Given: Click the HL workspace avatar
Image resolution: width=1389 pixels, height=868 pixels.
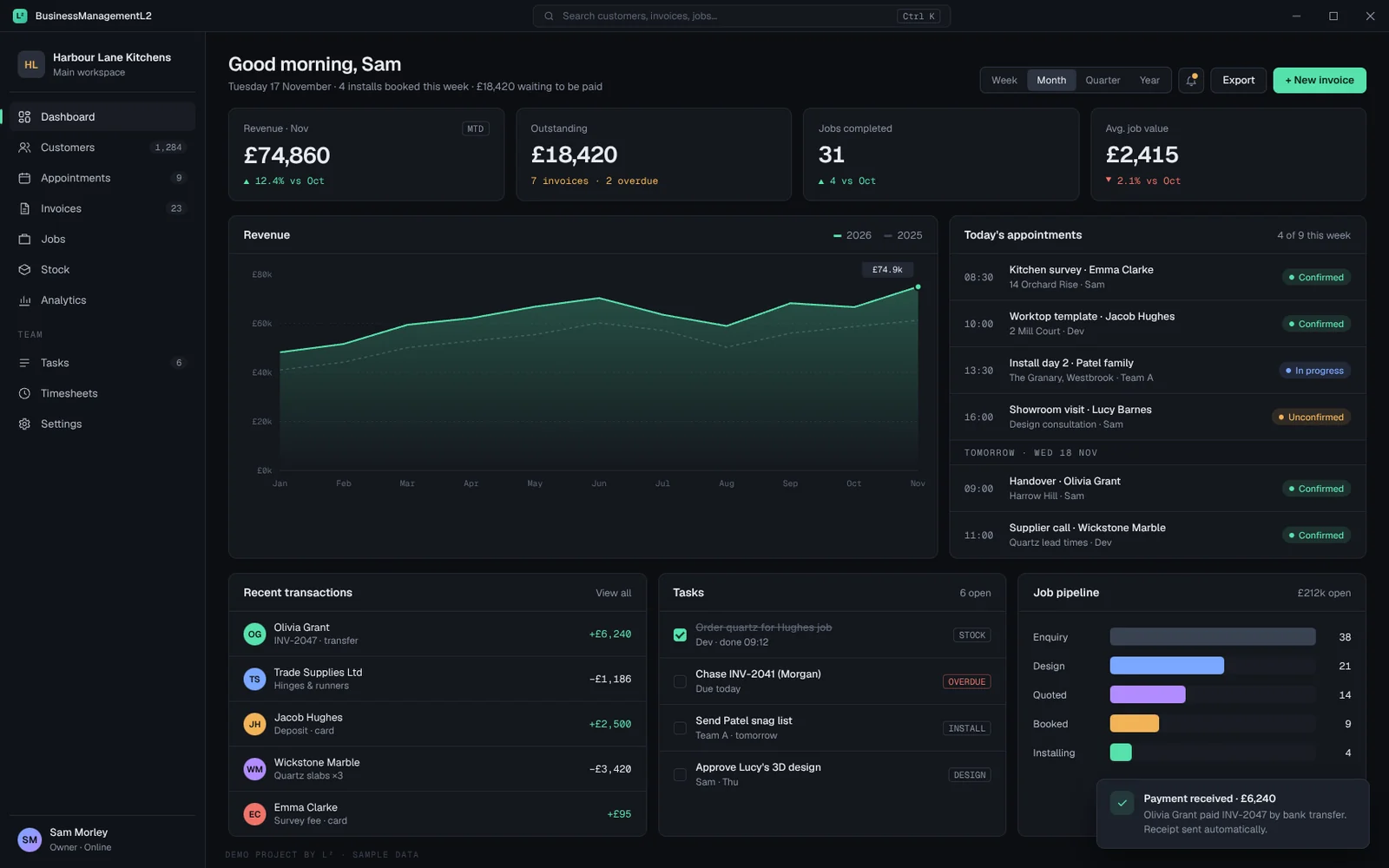Looking at the screenshot, I should tap(31, 64).
